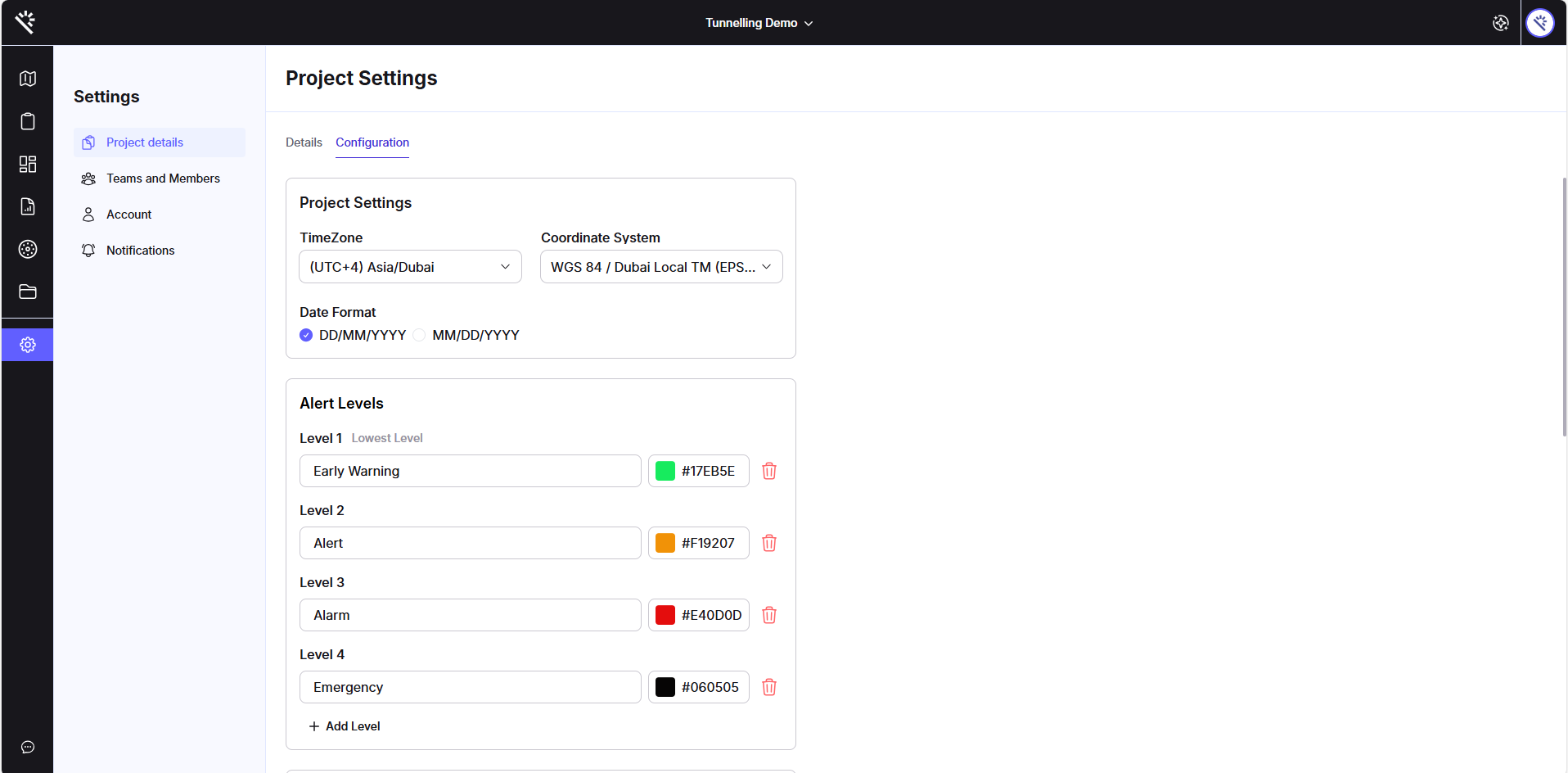Click the user avatar in top right
The height and width of the screenshot is (773, 1568).
pyautogui.click(x=1540, y=23)
